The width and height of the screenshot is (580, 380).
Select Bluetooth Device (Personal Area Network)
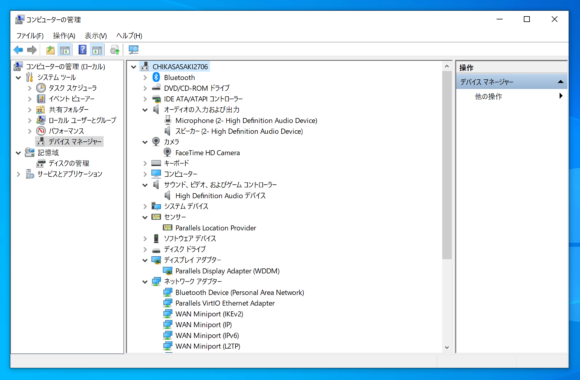click(239, 292)
